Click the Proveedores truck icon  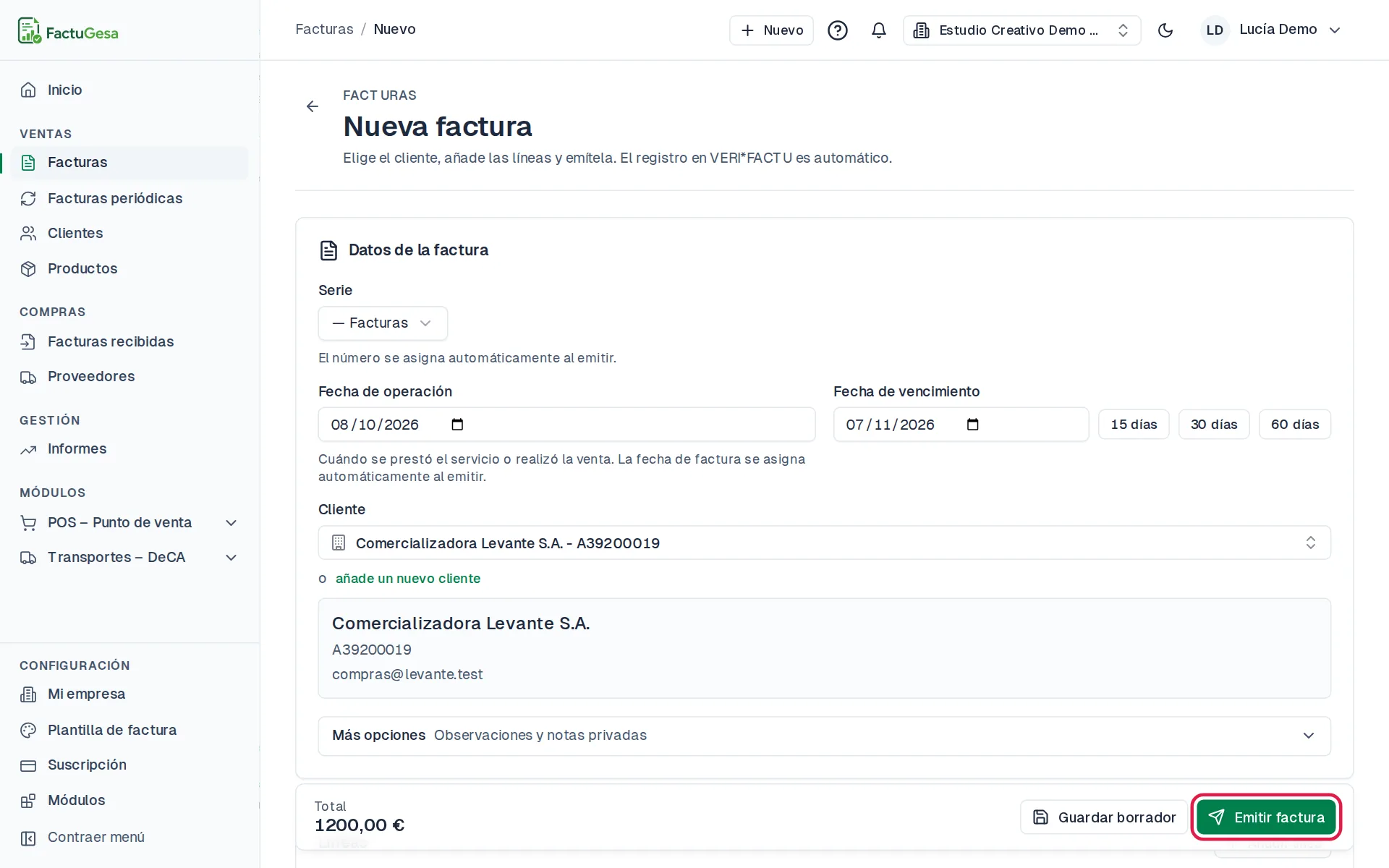pyautogui.click(x=28, y=377)
